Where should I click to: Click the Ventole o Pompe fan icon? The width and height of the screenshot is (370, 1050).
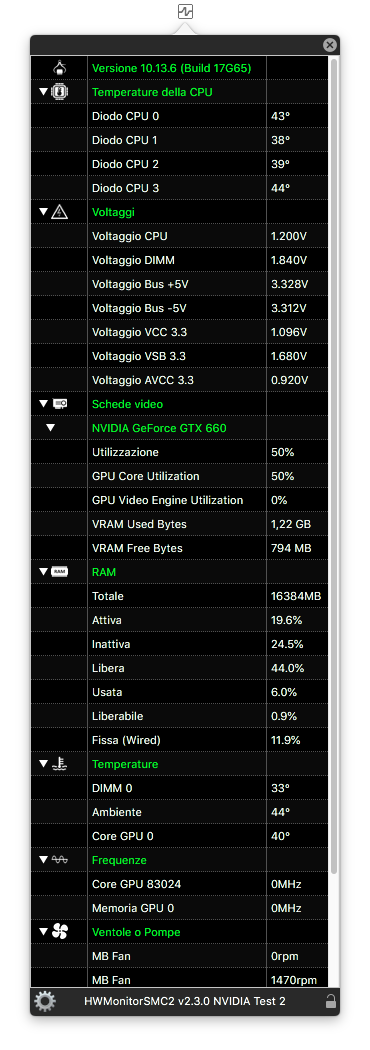coord(60,932)
